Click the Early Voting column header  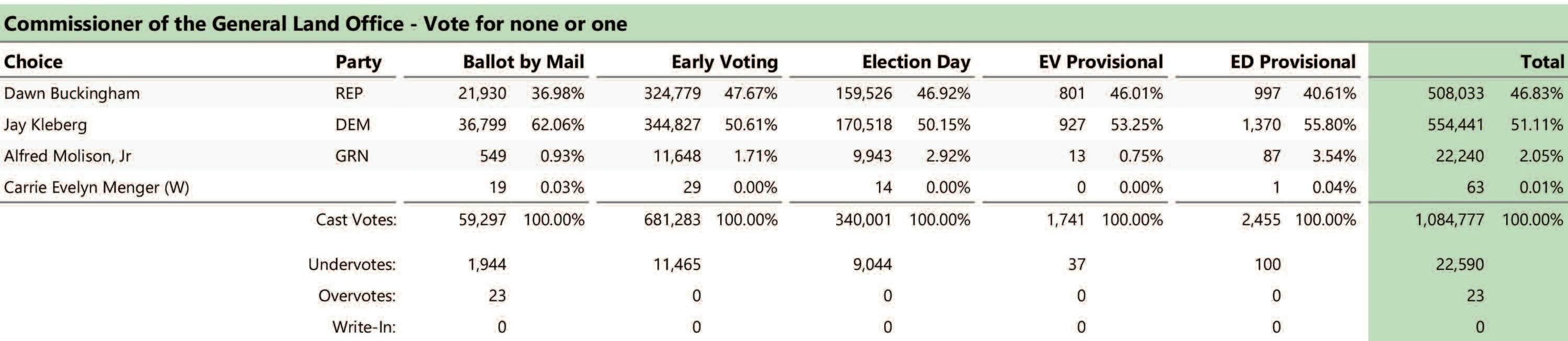coord(724,62)
